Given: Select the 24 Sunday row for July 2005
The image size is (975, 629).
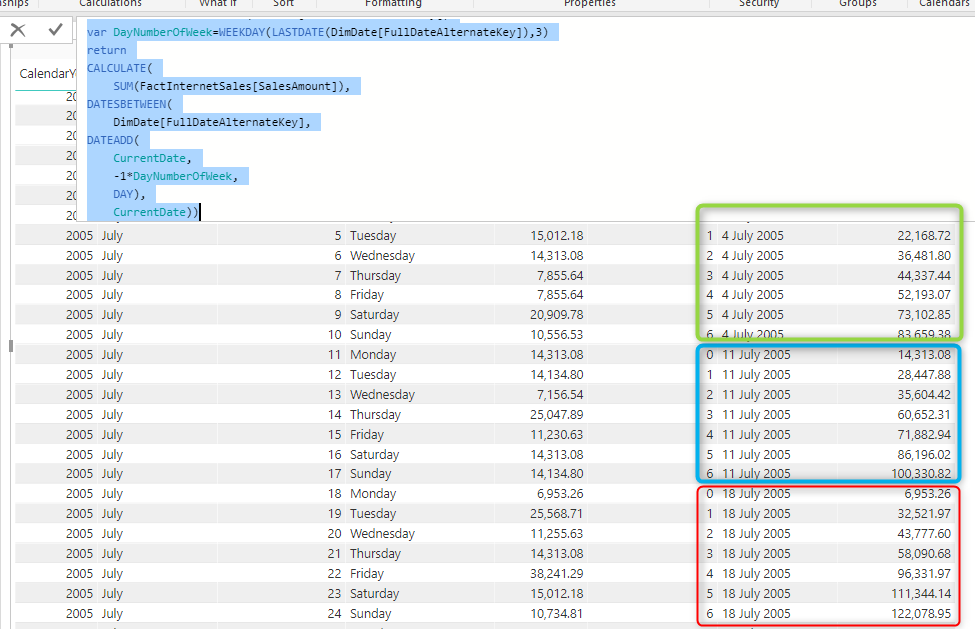Looking at the screenshot, I should click(x=371, y=613).
